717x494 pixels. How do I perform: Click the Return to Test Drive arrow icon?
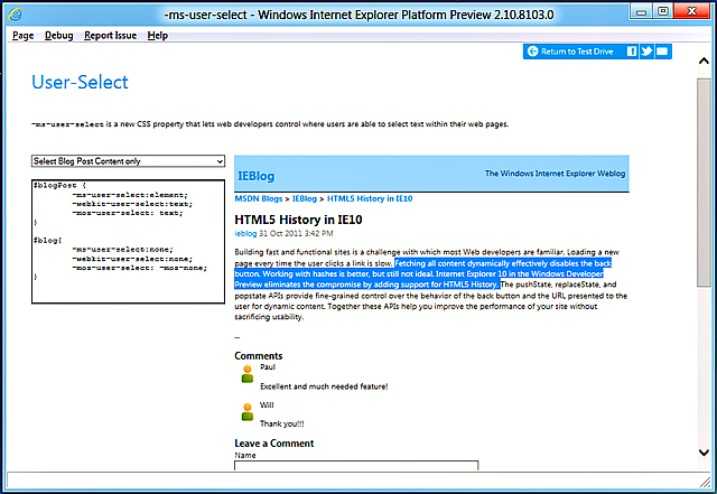(532, 51)
